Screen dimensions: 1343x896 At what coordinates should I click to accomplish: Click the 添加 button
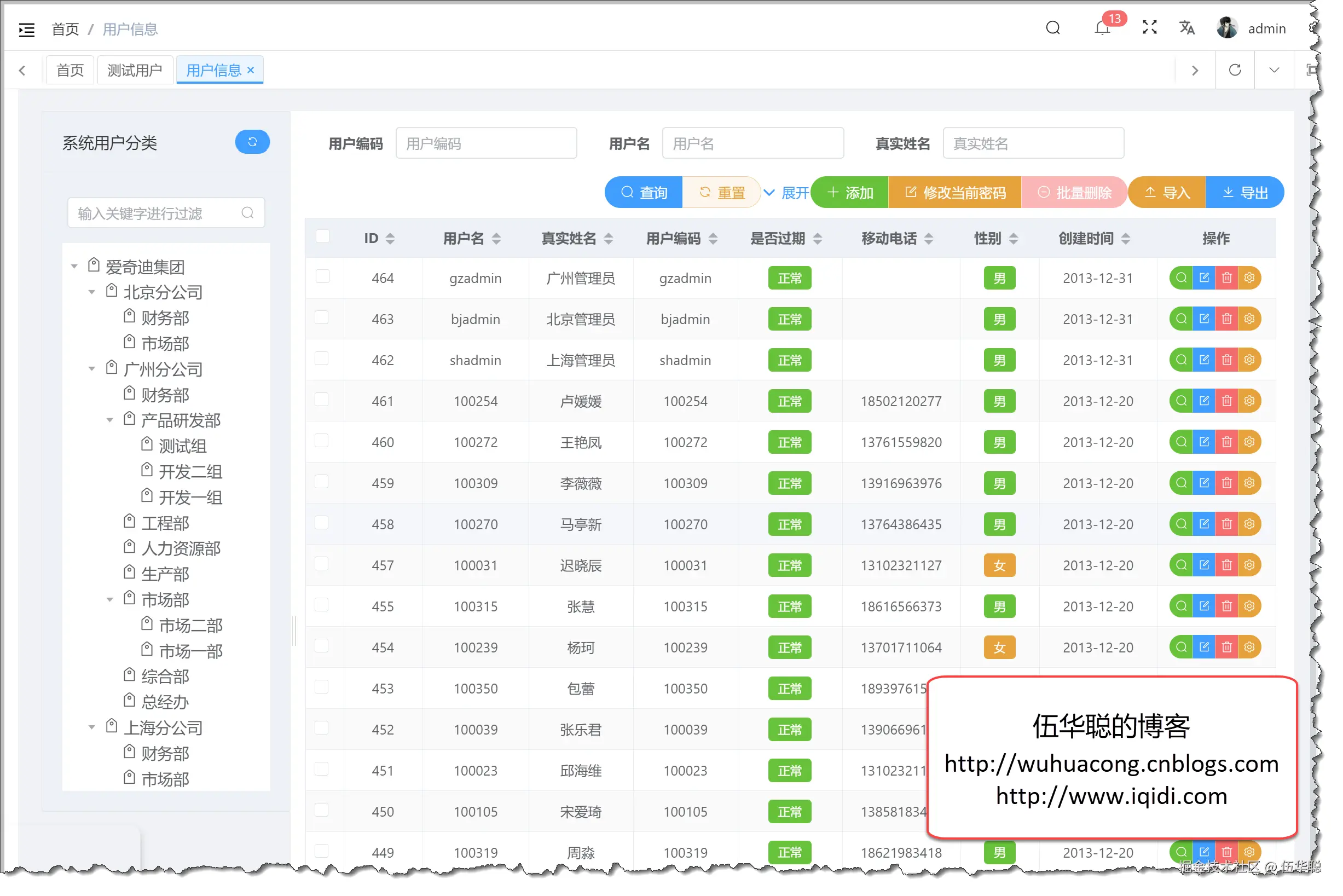tap(850, 193)
